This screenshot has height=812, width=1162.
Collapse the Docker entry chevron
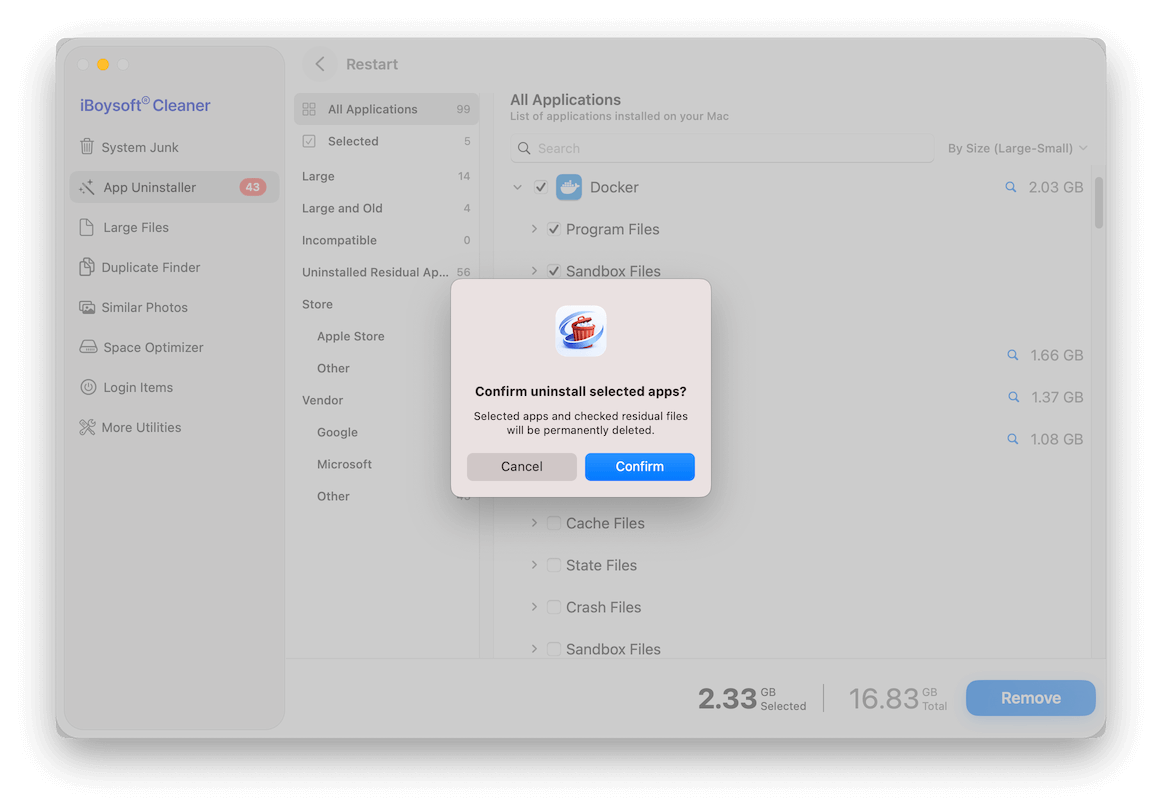(517, 186)
